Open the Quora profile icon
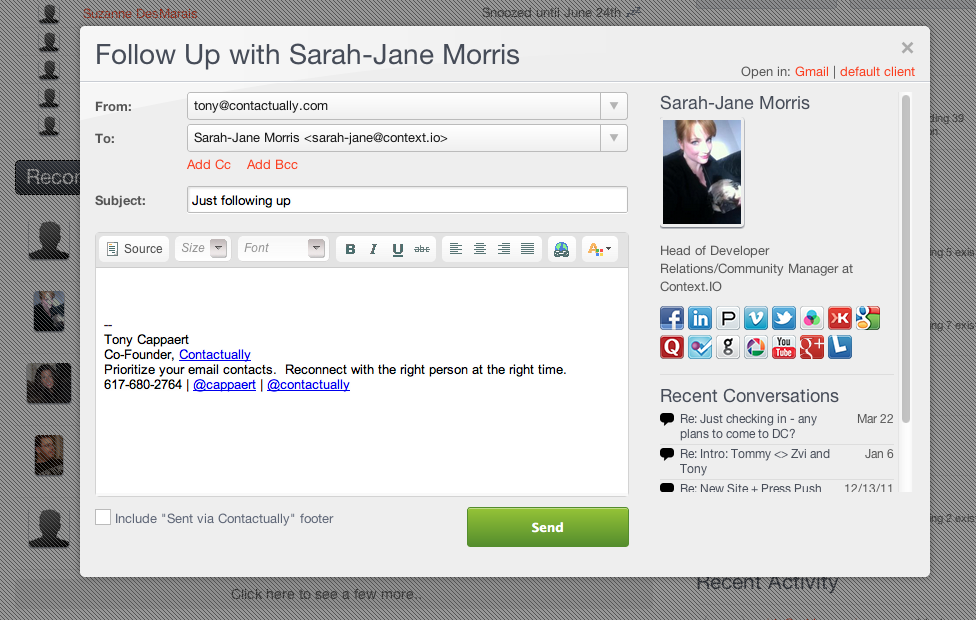Image resolution: width=976 pixels, height=620 pixels. point(672,347)
